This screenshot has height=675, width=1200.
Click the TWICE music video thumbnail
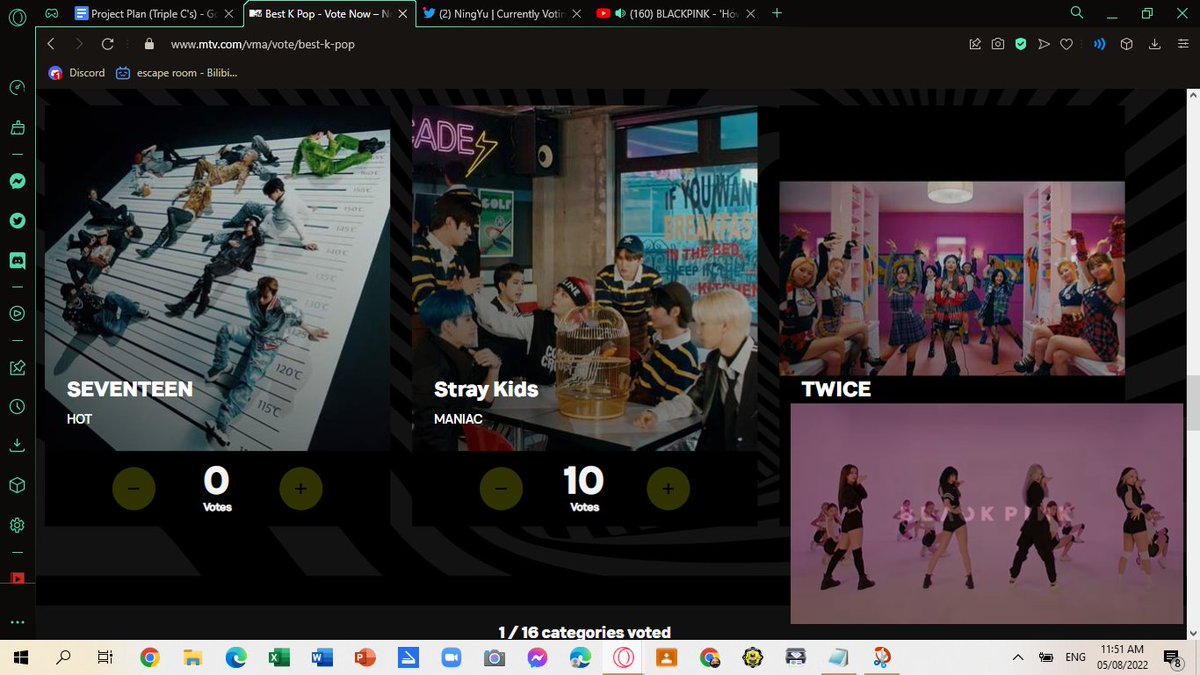coord(952,278)
